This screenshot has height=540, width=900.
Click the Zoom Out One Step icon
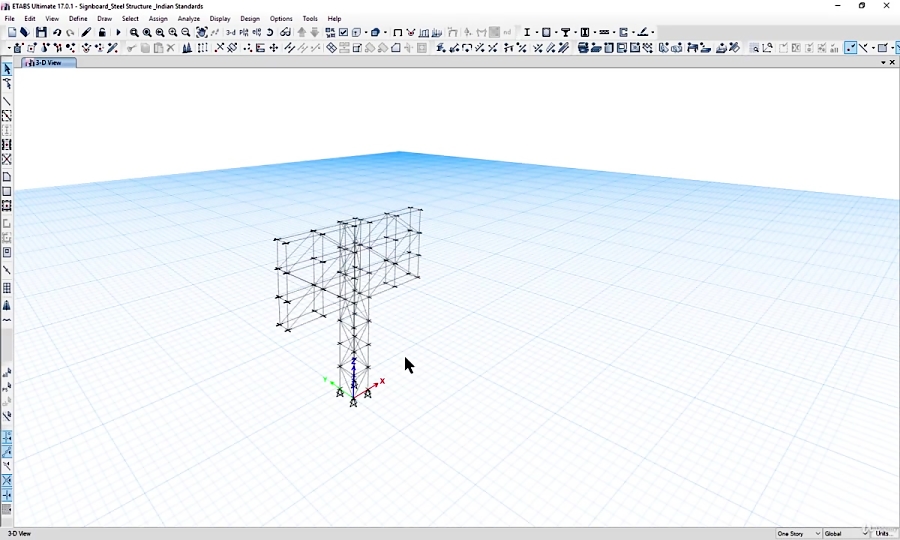(x=186, y=33)
